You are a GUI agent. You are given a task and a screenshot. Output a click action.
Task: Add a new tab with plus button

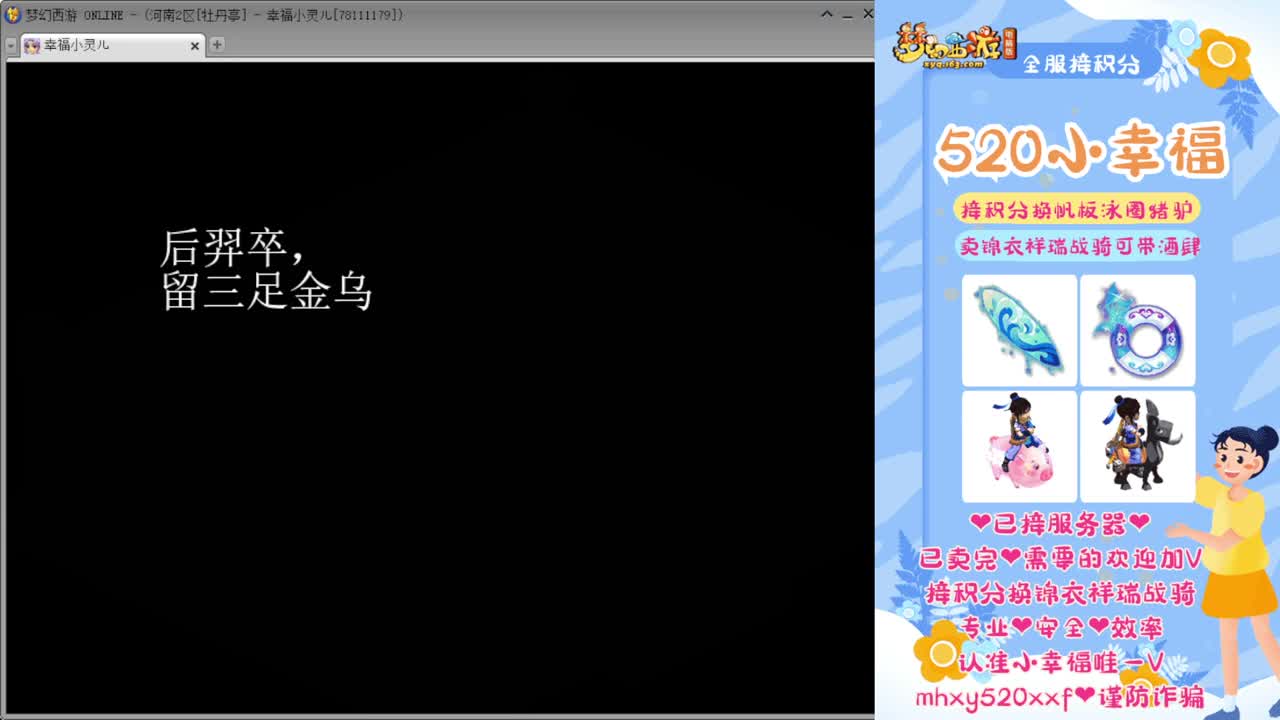coord(217,44)
